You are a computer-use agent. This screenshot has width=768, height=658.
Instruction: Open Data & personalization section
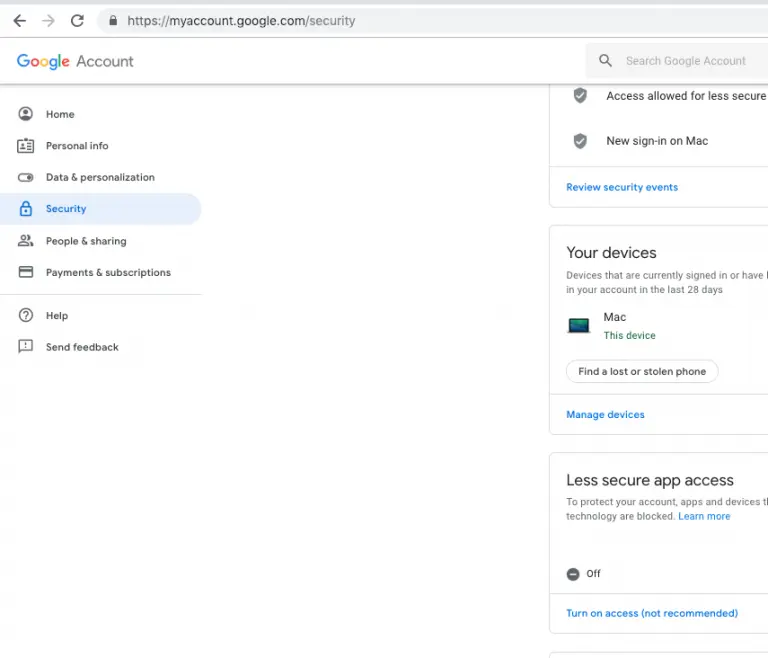point(100,177)
